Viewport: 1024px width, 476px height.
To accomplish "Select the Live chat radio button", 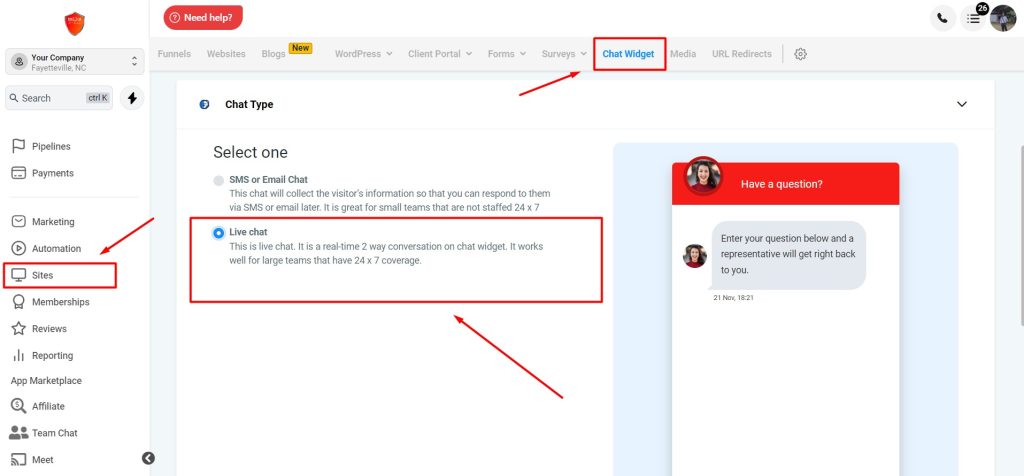I will tap(218, 233).
